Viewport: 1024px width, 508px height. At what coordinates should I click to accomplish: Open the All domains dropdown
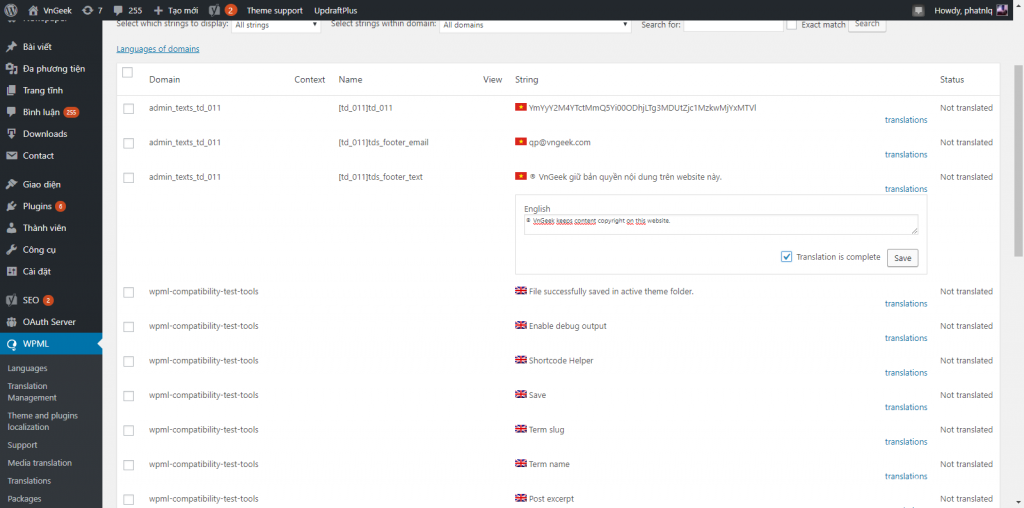[535, 25]
